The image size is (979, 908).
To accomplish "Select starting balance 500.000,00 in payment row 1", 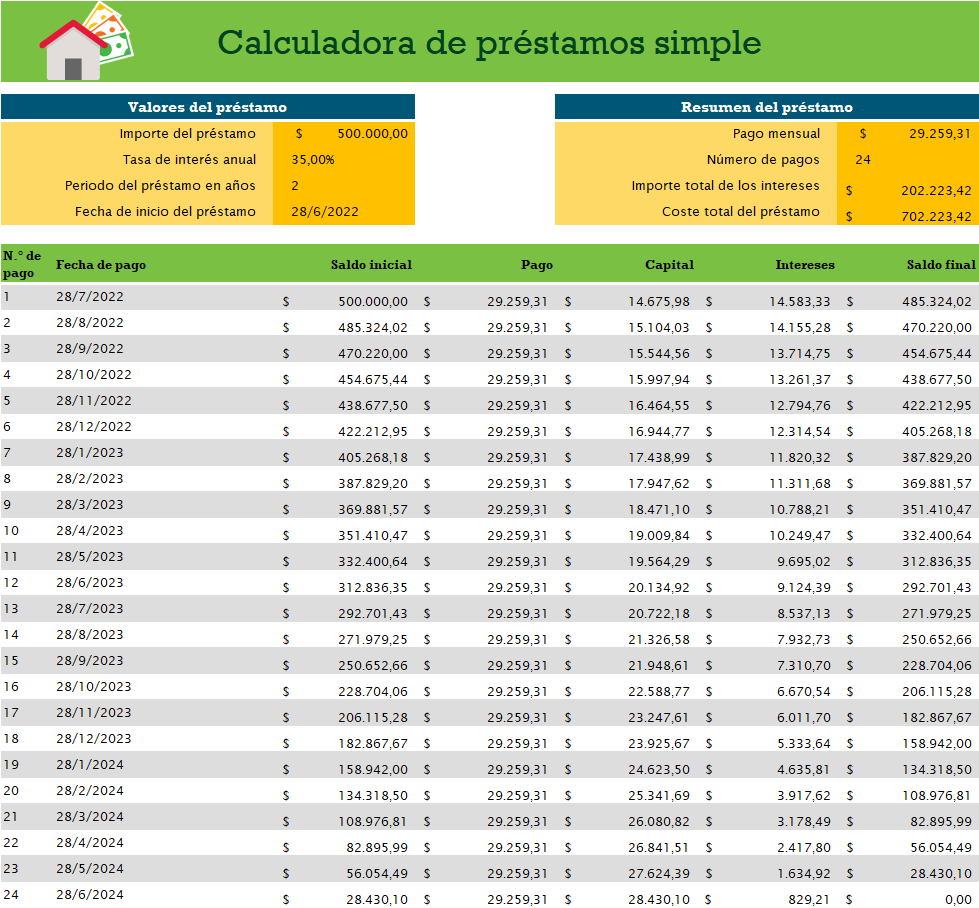I will point(373,302).
